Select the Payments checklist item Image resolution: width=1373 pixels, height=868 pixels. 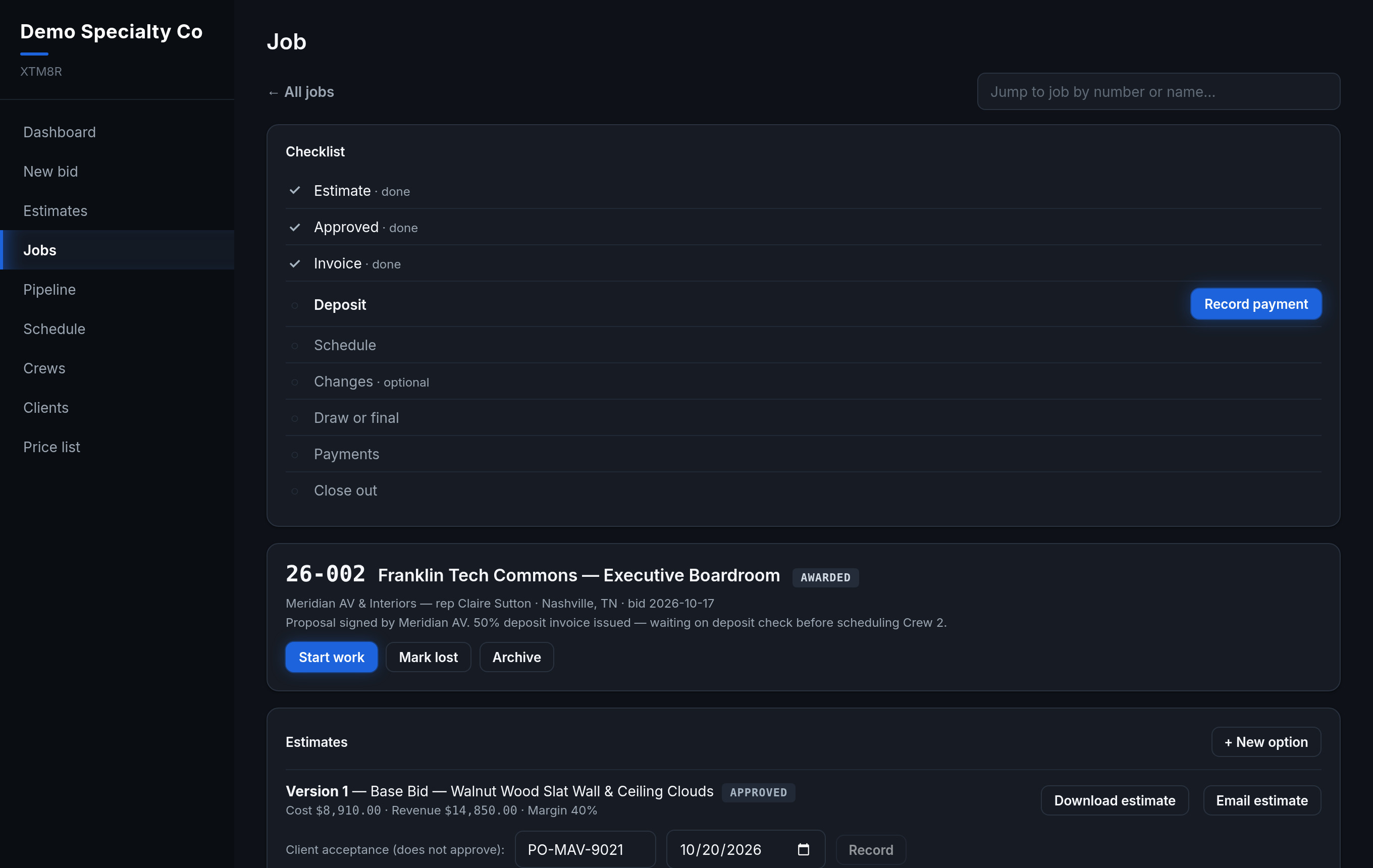(x=803, y=454)
